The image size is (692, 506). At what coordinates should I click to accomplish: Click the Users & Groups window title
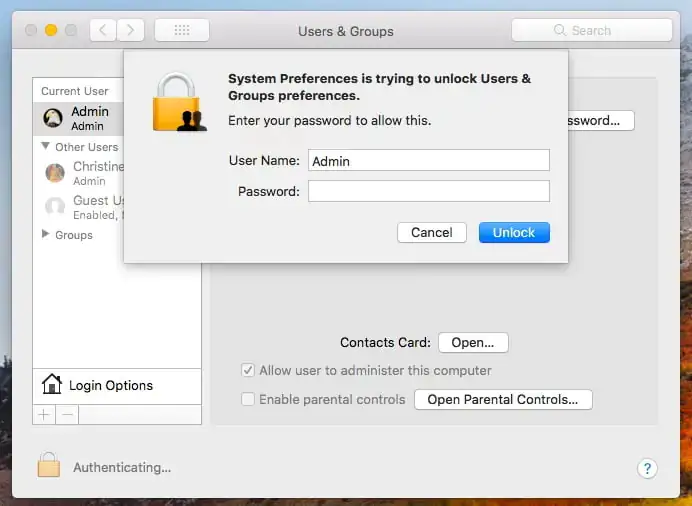click(x=346, y=31)
